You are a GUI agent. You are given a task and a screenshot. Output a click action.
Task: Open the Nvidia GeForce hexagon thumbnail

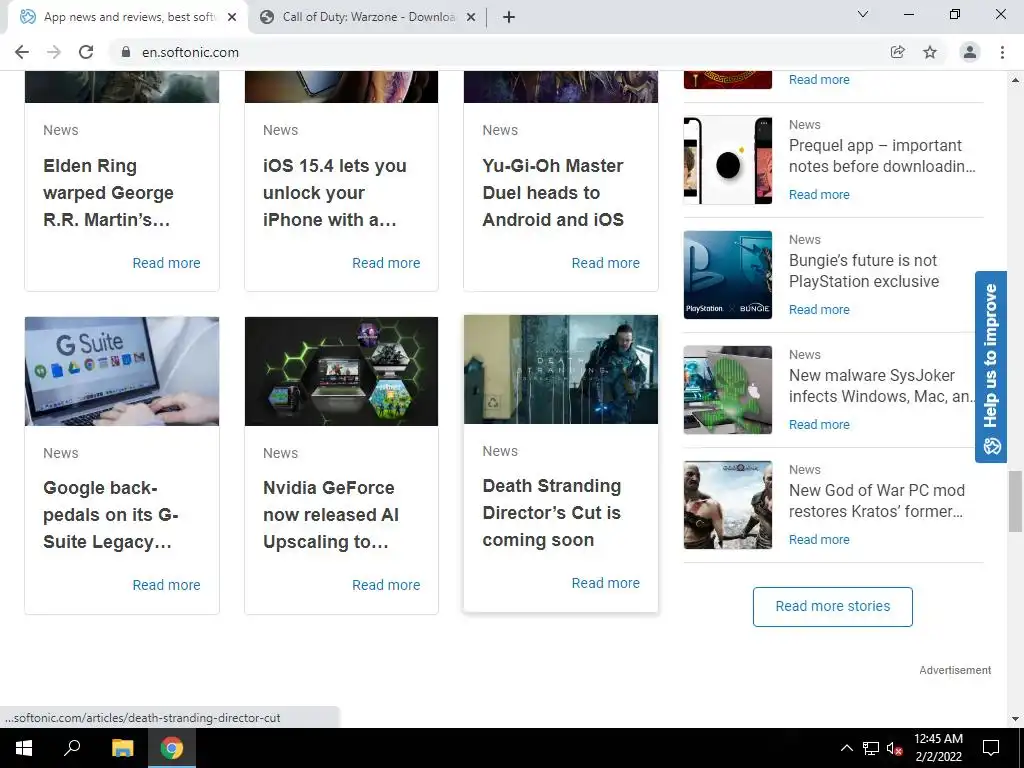point(342,371)
